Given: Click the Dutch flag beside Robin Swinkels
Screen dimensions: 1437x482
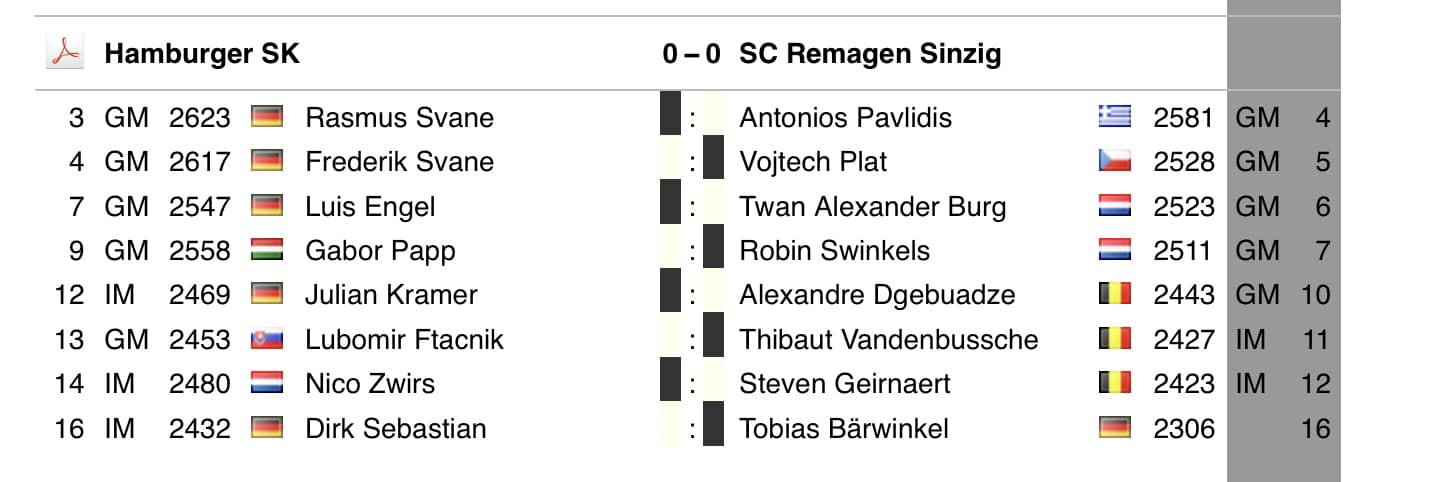Looking at the screenshot, I should (1114, 250).
